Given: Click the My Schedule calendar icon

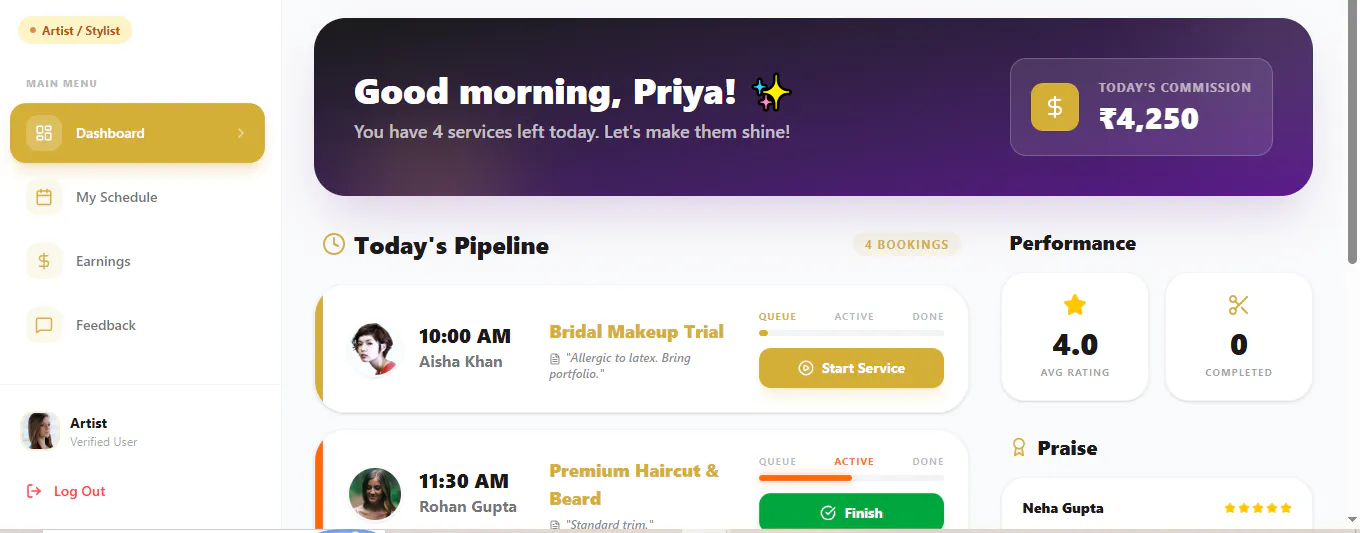Looking at the screenshot, I should pyautogui.click(x=44, y=197).
